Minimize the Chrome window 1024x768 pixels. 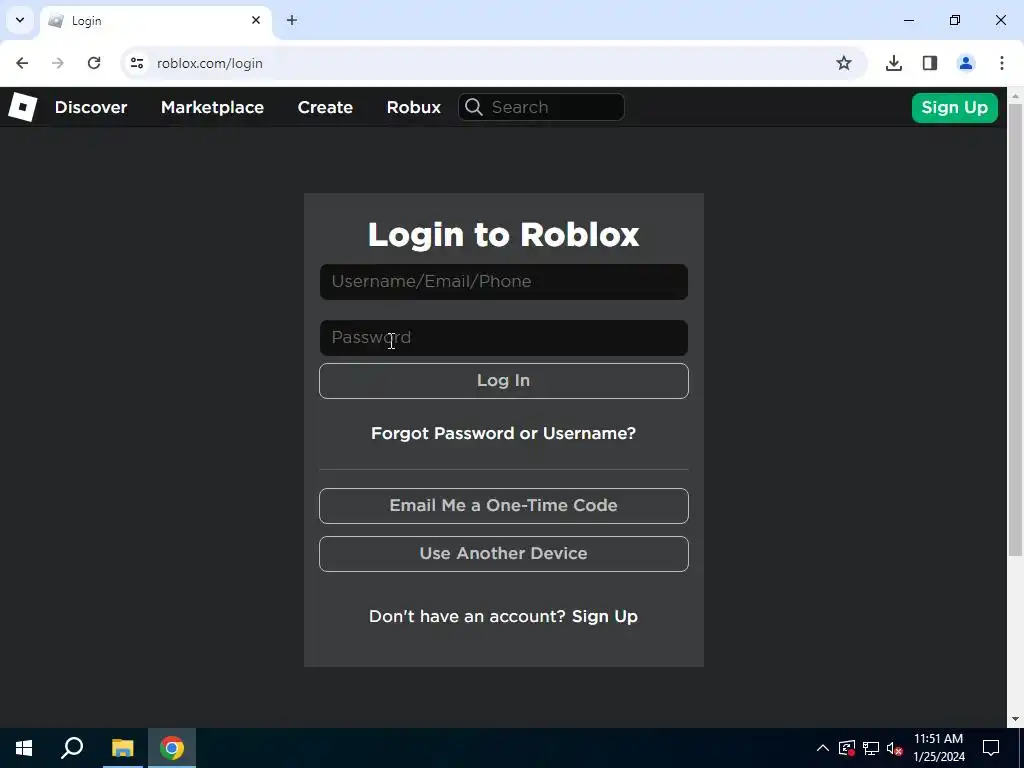[908, 20]
